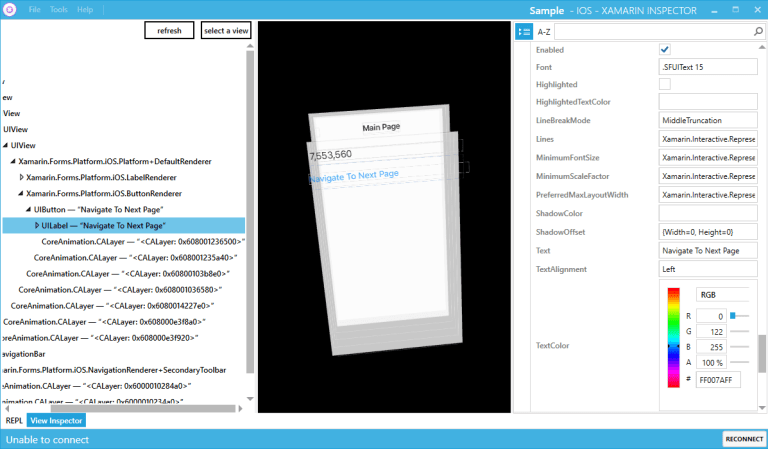Image resolution: width=768 pixels, height=449 pixels.
Task: Click the '7,553,560' label in 3D preview
Action: 331,155
